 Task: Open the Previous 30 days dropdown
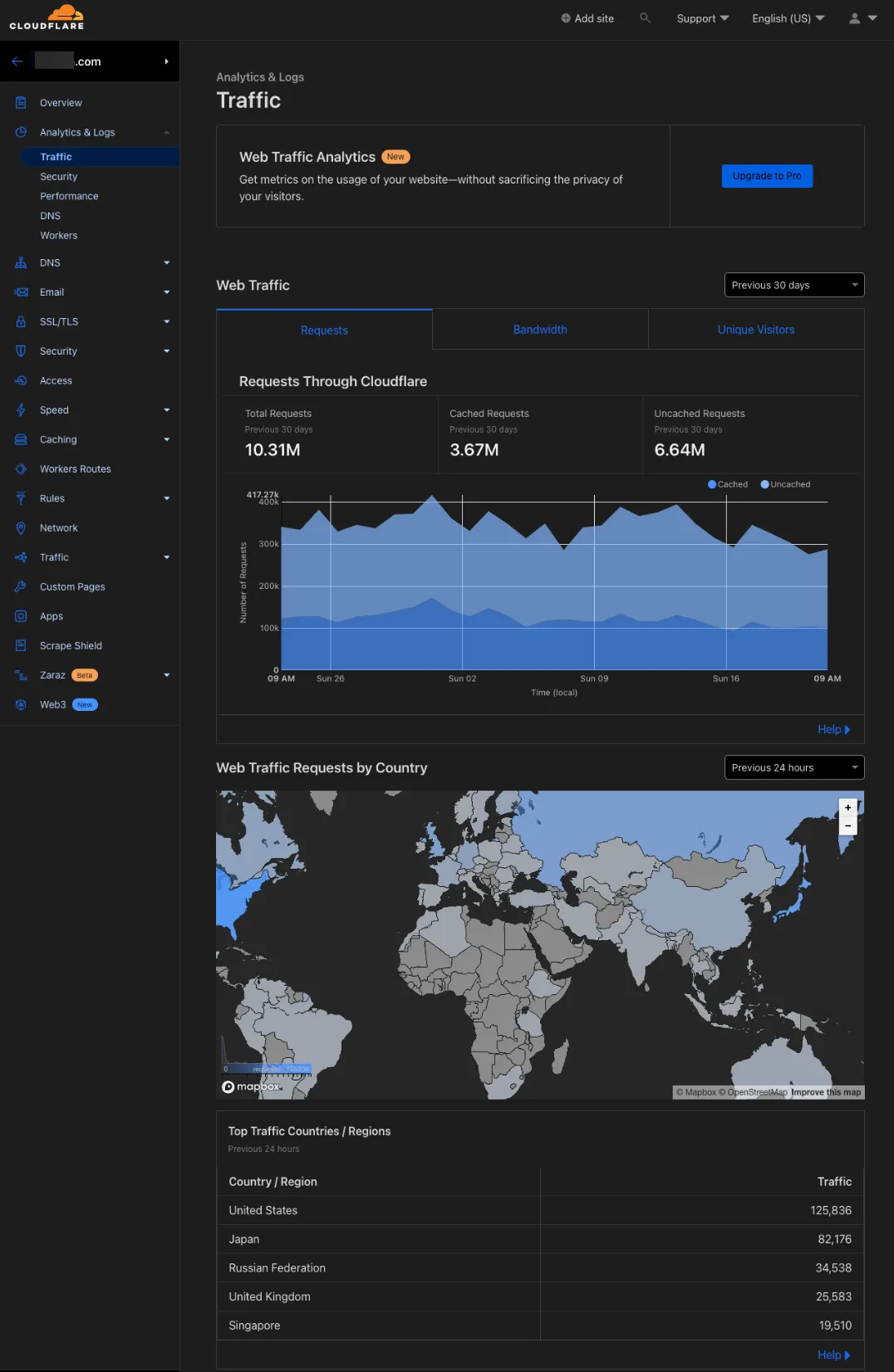(793, 285)
